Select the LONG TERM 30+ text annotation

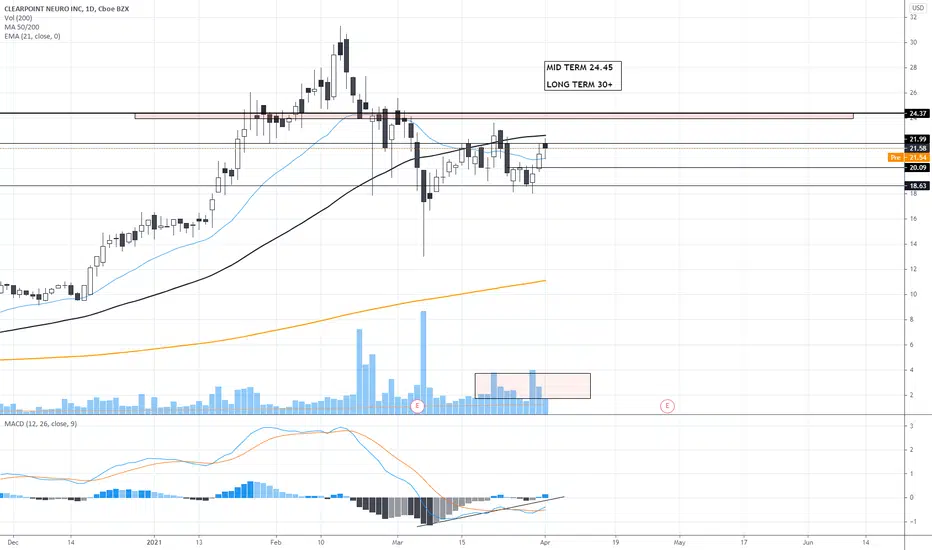coord(580,84)
